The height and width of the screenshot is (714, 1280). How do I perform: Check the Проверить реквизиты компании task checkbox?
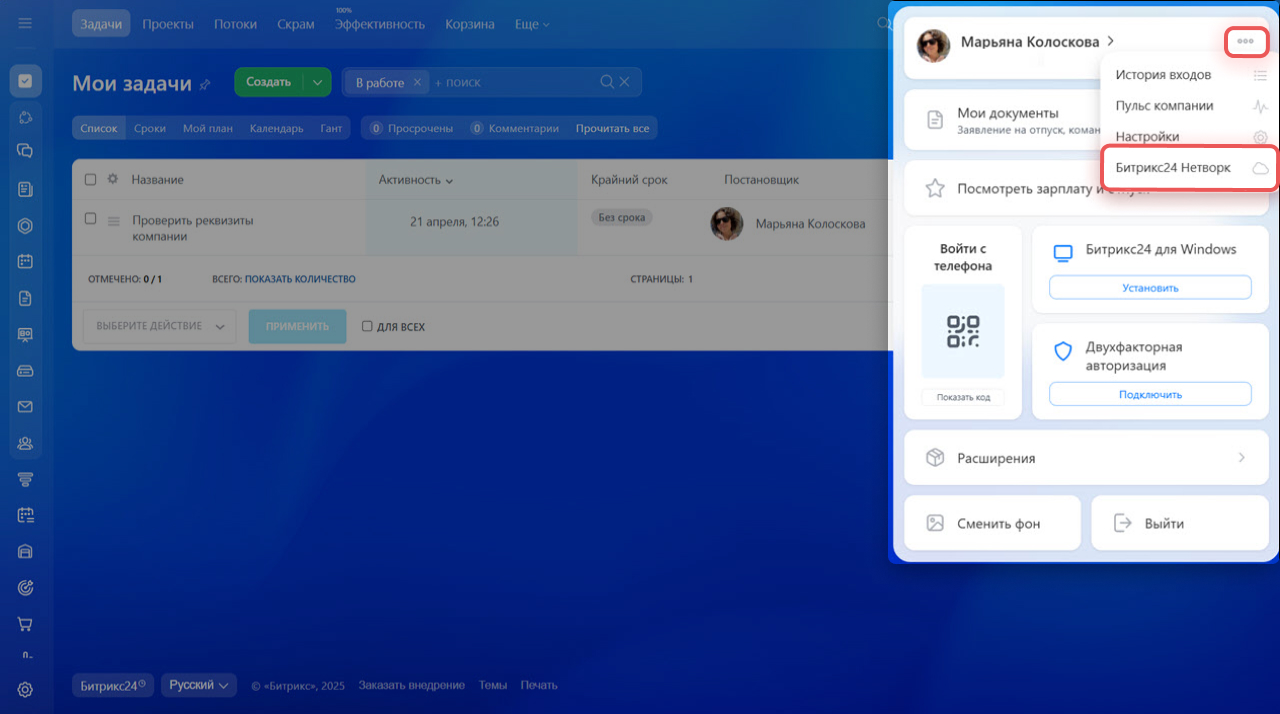pyautogui.click(x=91, y=218)
